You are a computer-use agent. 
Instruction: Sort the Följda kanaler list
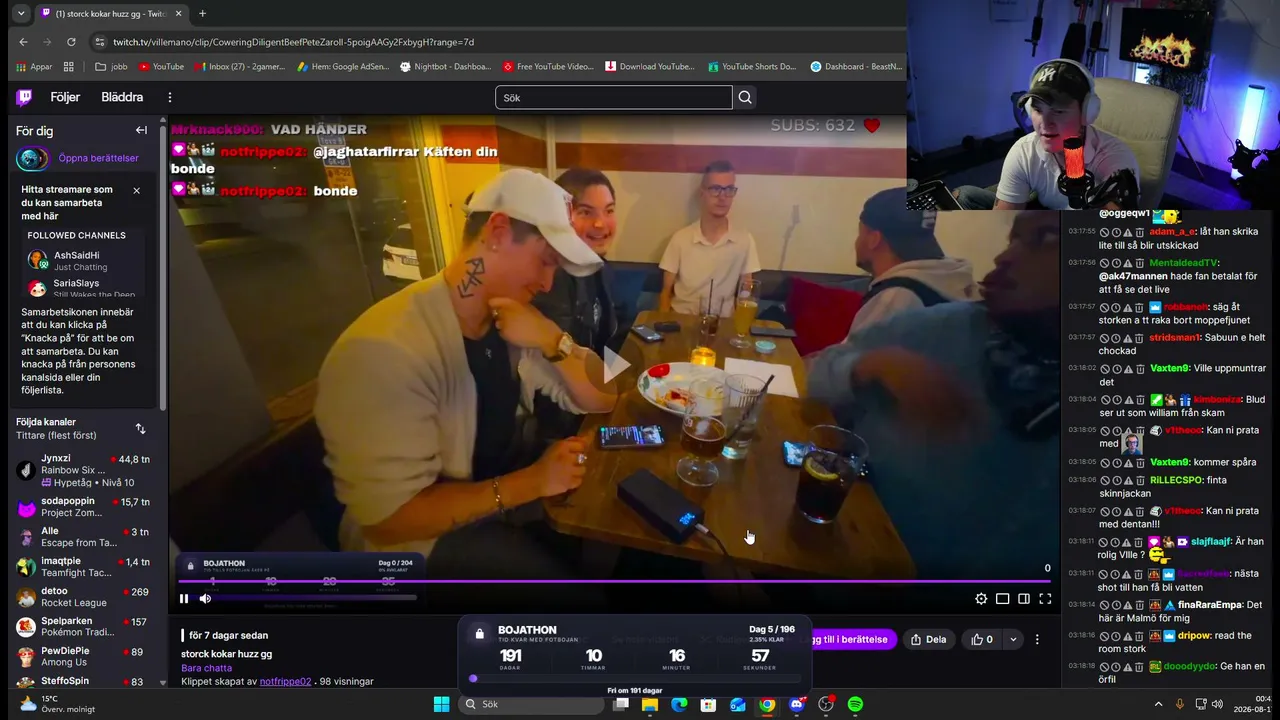coord(140,428)
